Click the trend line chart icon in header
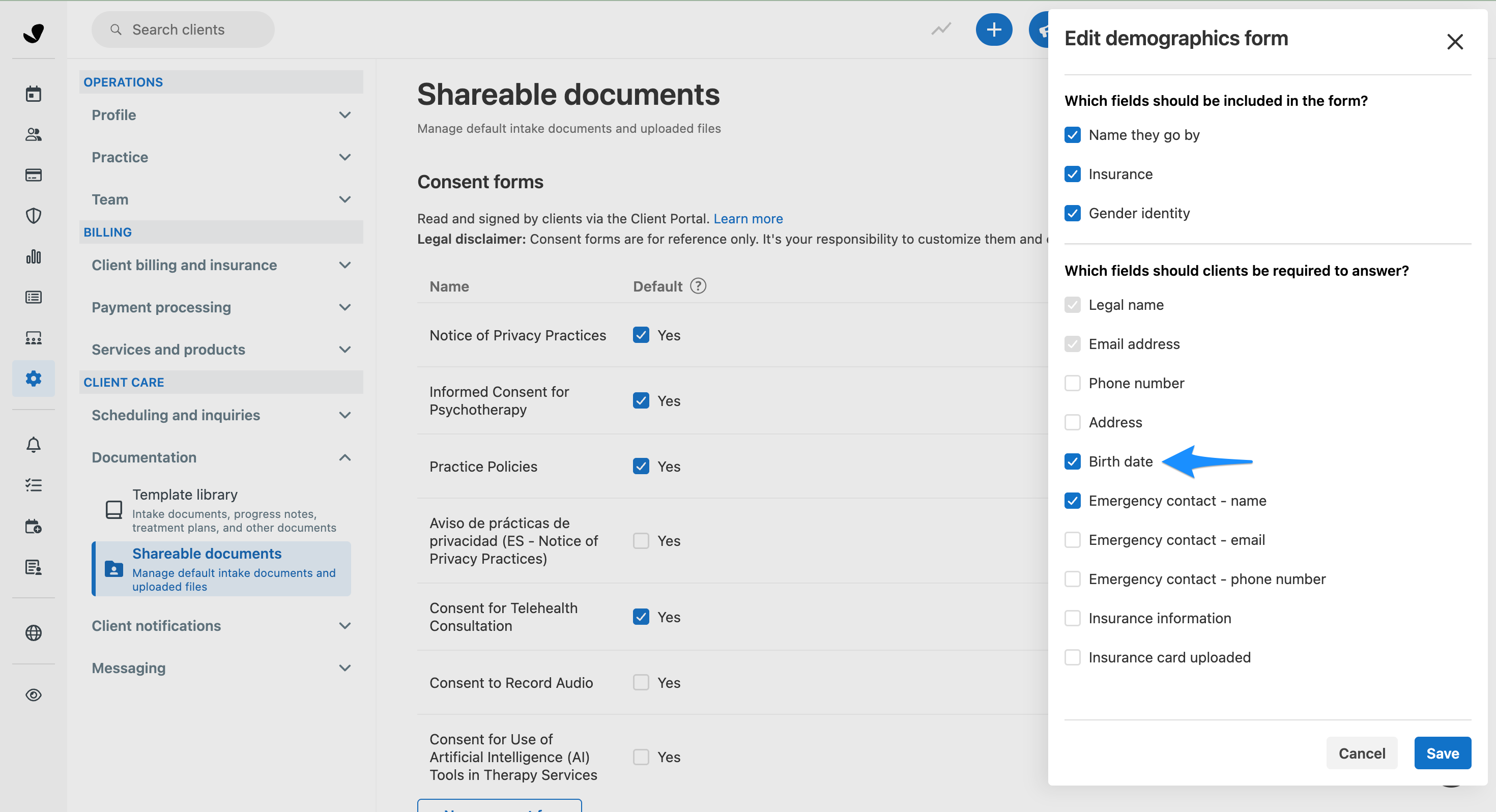 pyautogui.click(x=941, y=29)
